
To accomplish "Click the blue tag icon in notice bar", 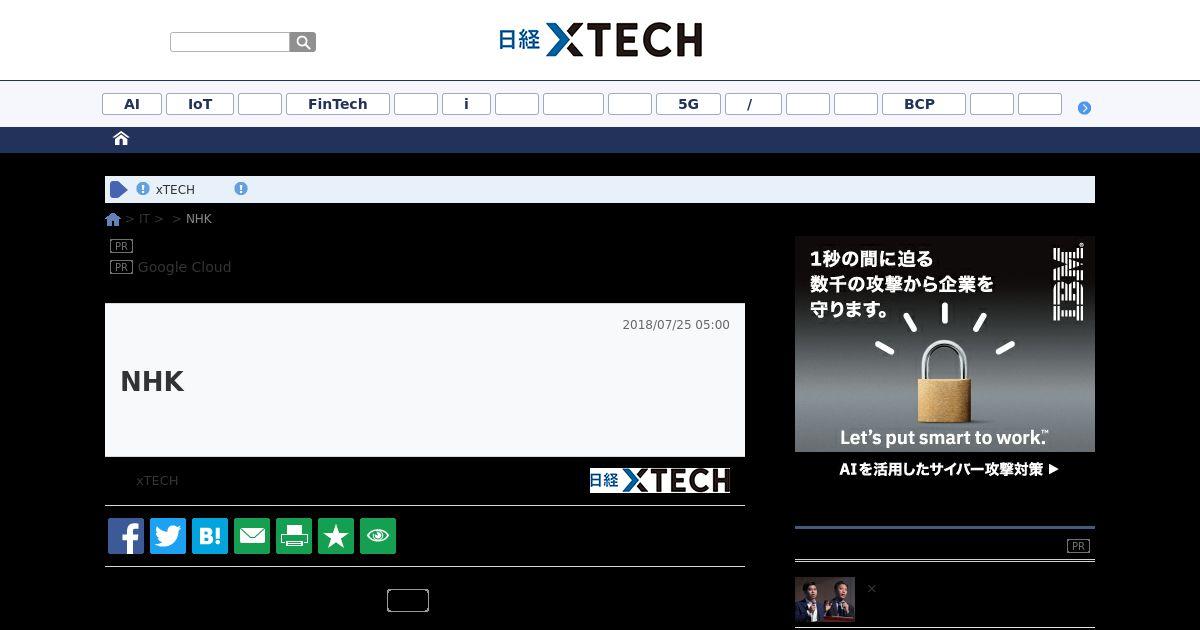I will click(119, 189).
